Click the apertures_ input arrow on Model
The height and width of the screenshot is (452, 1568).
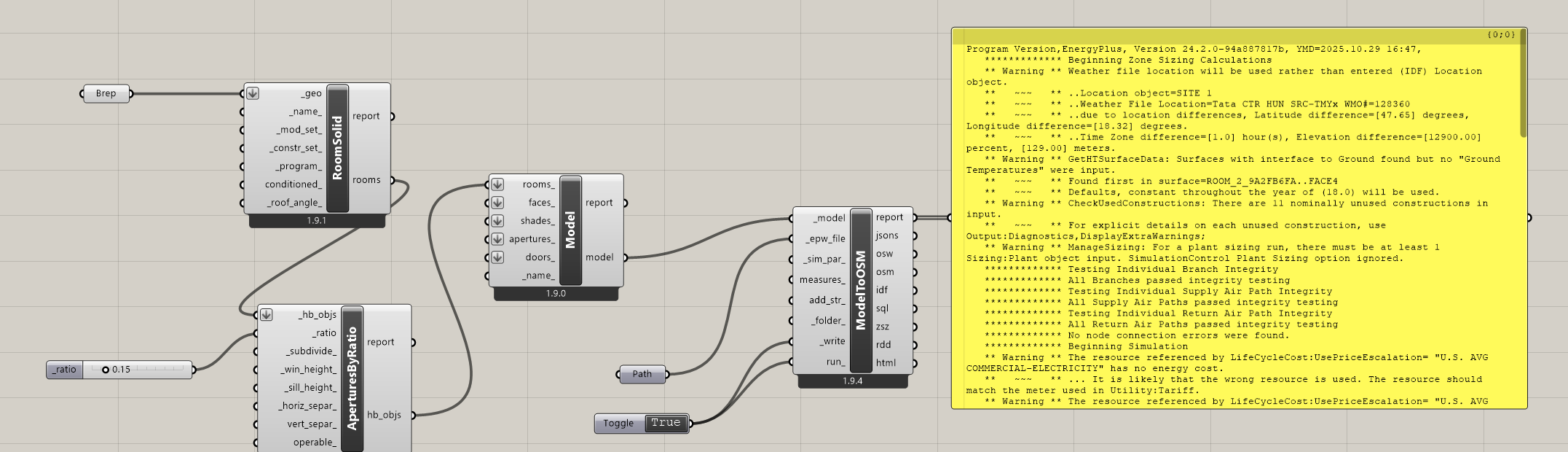click(497, 239)
